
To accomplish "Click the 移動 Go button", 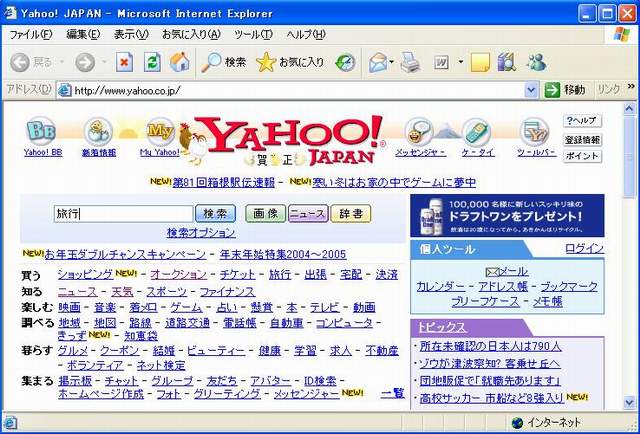I will coord(564,90).
